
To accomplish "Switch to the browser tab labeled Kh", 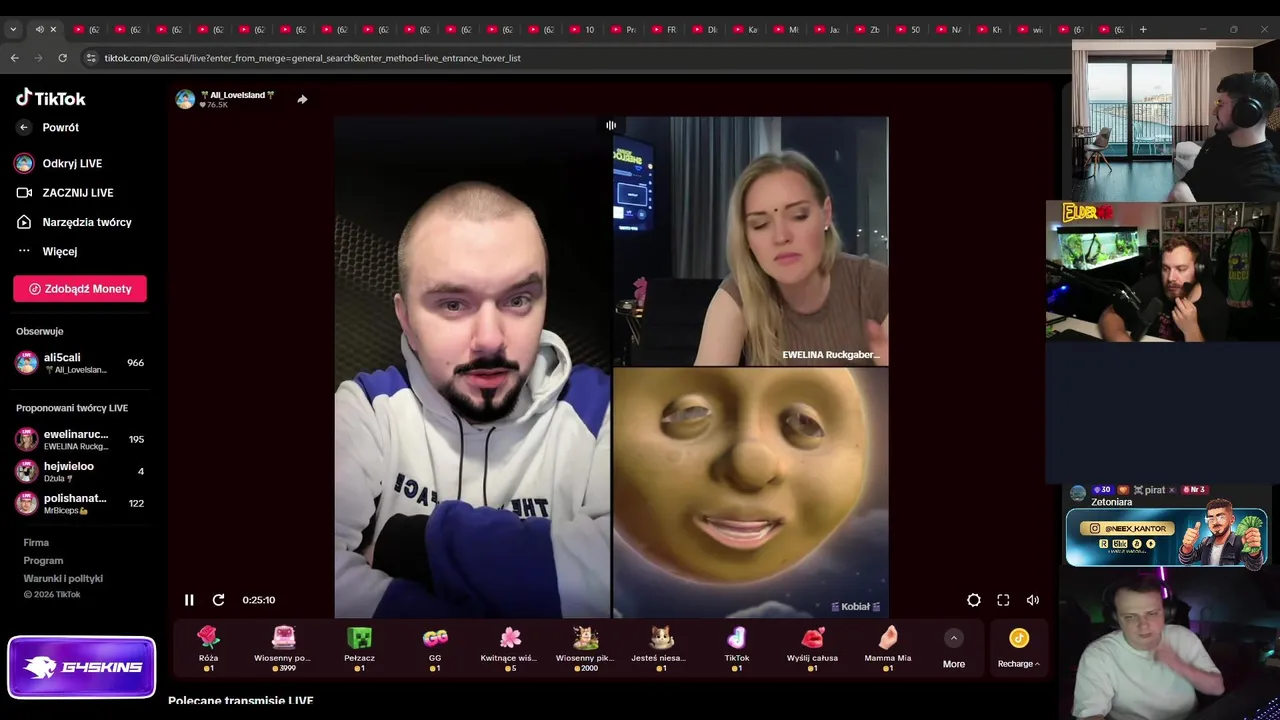I will tap(990, 30).
